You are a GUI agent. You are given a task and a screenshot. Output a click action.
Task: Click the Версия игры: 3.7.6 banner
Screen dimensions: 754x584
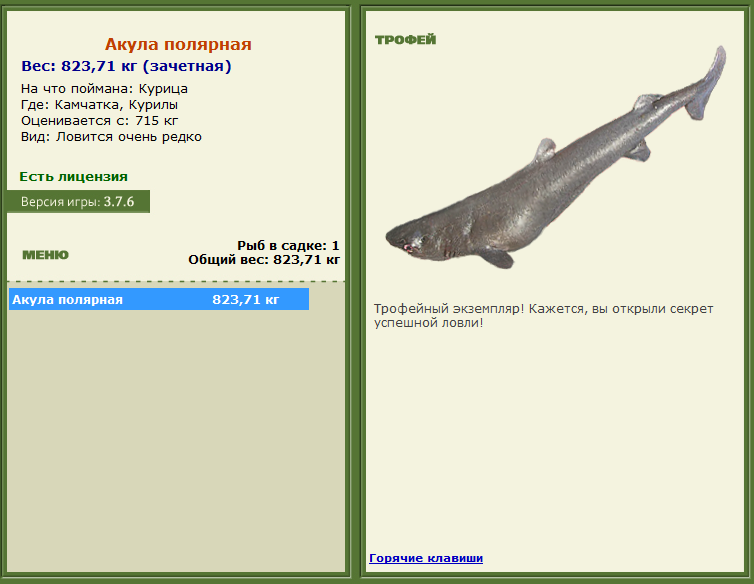78,202
